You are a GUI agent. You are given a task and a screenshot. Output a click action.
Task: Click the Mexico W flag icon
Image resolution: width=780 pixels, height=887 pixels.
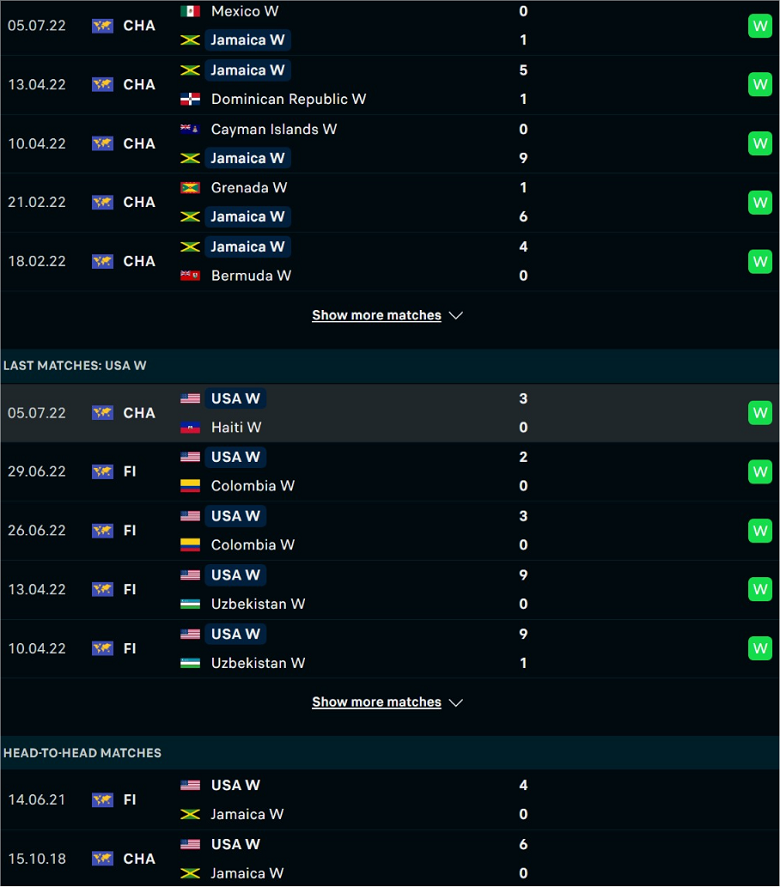190,11
